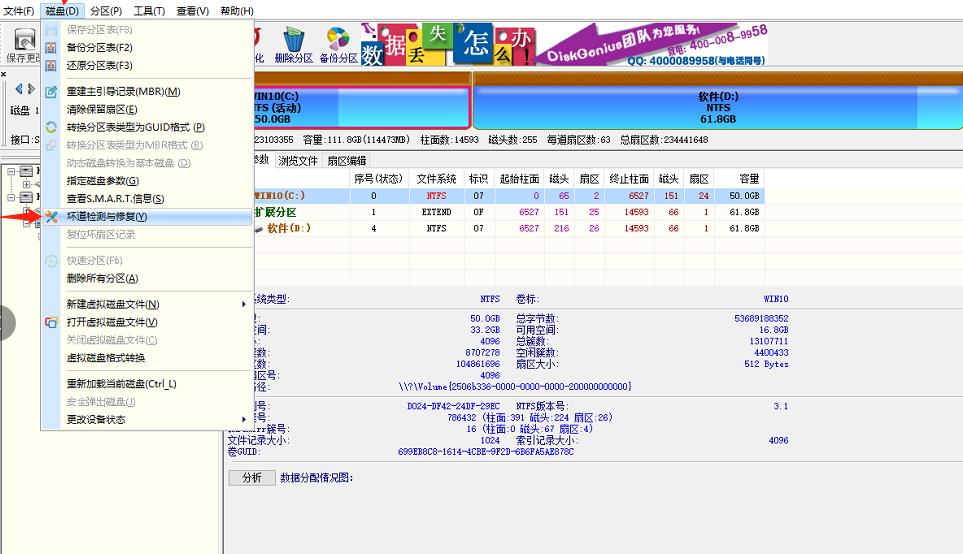Select the 扩展分区 row in partition table
Screen dimensions: 963x554
click(x=509, y=212)
